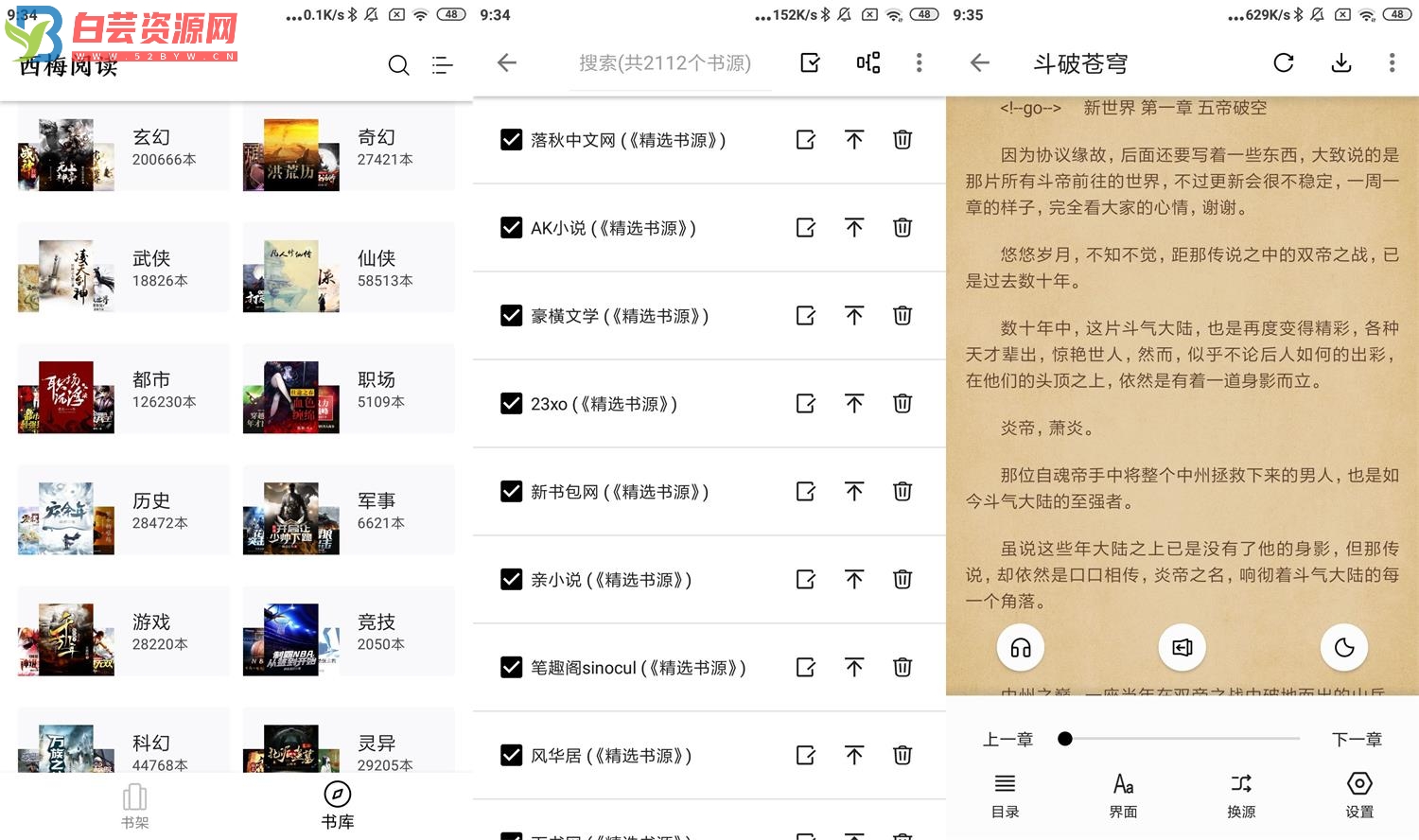Uncheck the 新书包网 source checkbox
The width and height of the screenshot is (1419, 840).
point(511,492)
